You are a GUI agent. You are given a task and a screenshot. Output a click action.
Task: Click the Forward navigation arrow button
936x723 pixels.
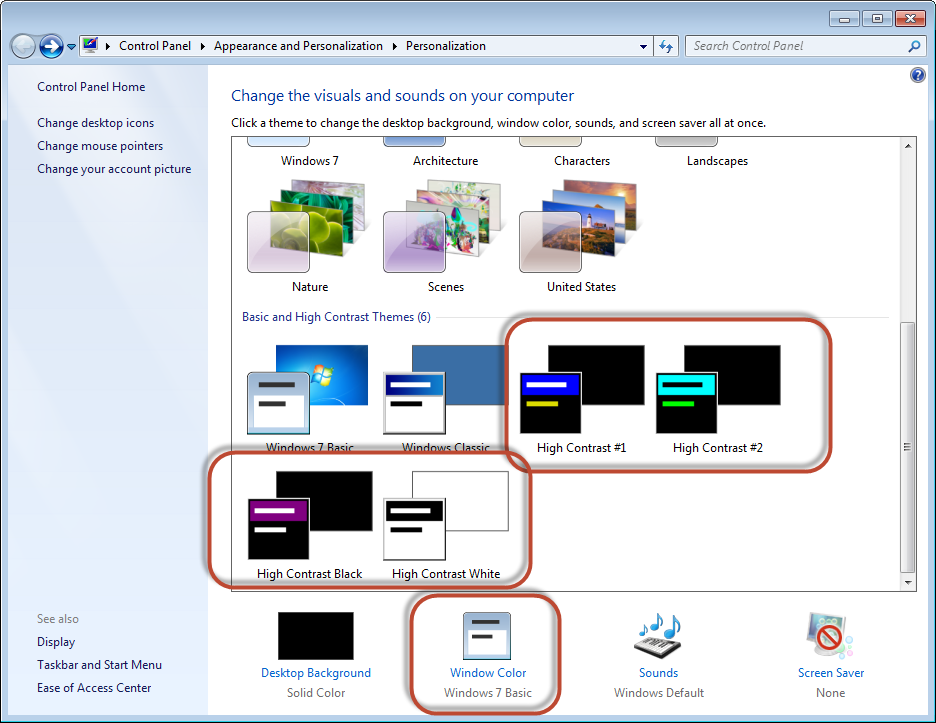[51, 47]
